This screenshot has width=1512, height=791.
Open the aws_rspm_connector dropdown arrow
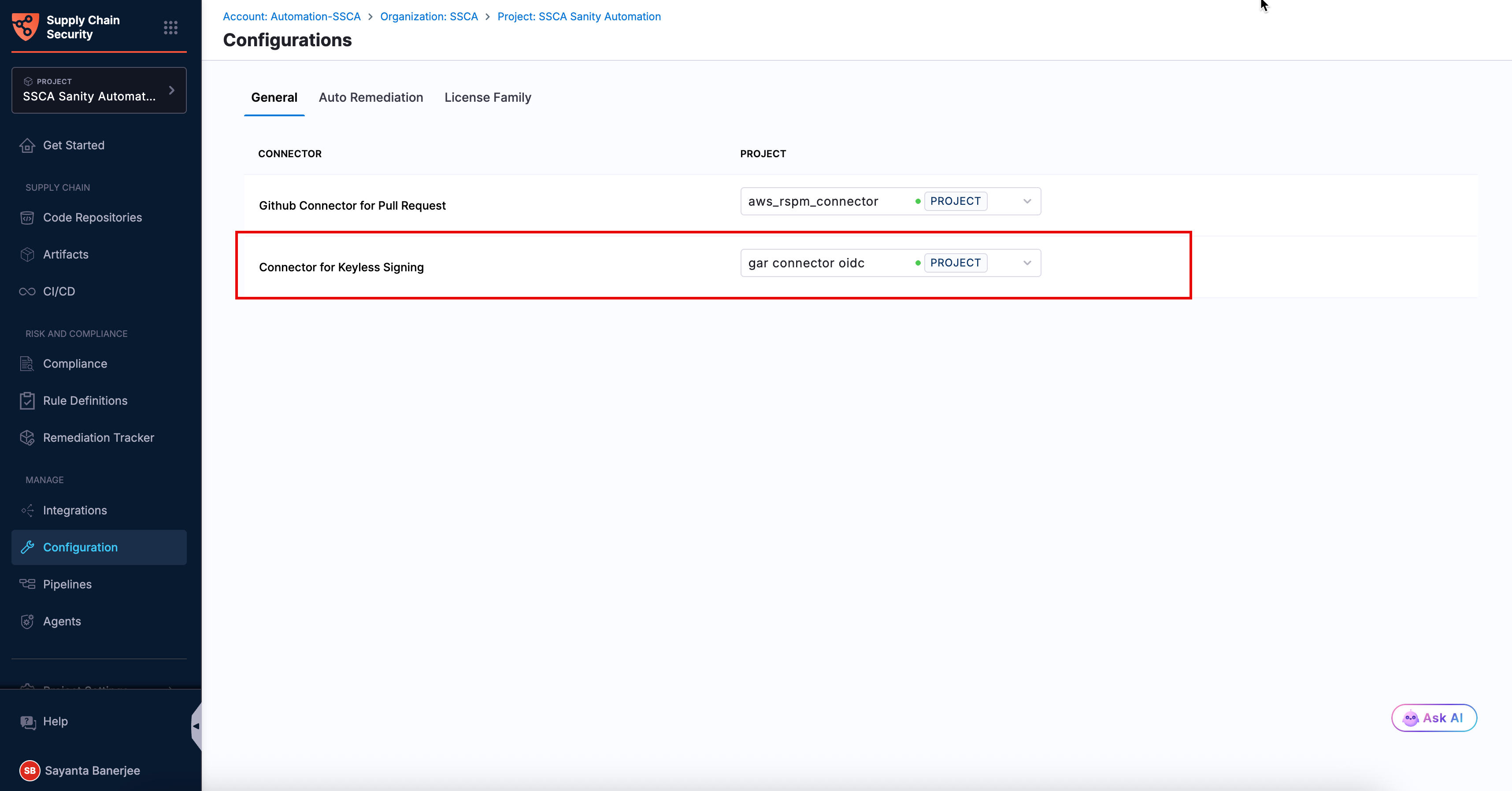(1027, 201)
